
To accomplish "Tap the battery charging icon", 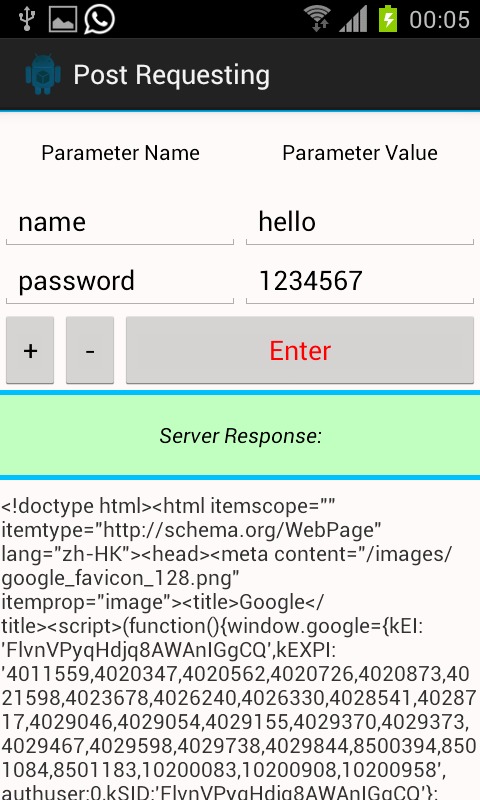I will pyautogui.click(x=388, y=19).
